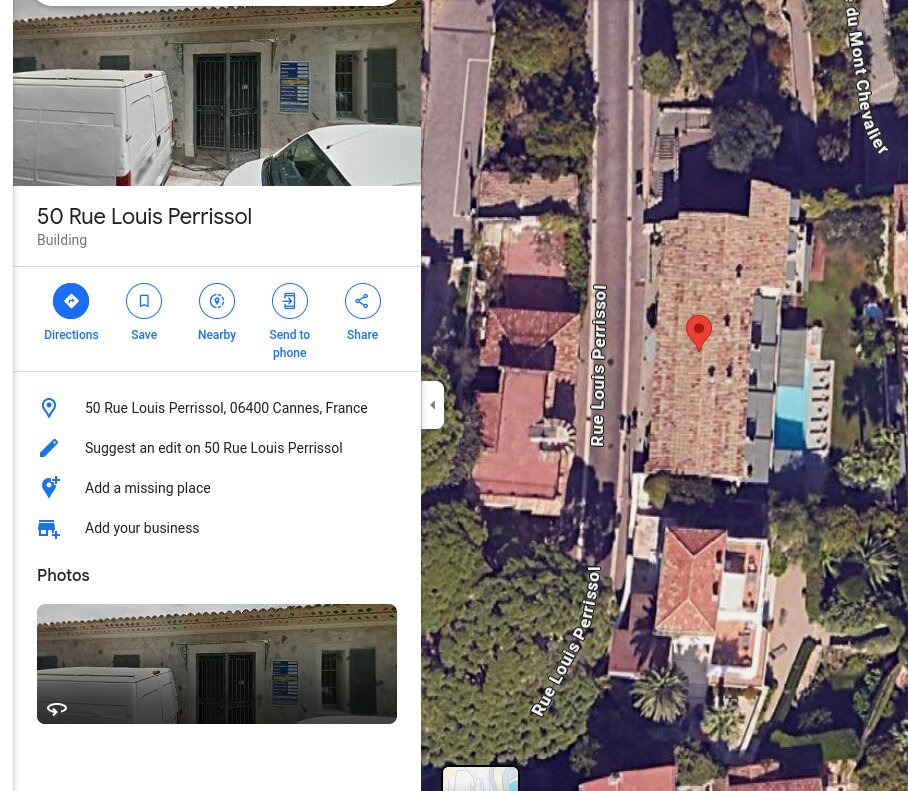
Task: Click the address location pin icon
Action: pos(49,408)
